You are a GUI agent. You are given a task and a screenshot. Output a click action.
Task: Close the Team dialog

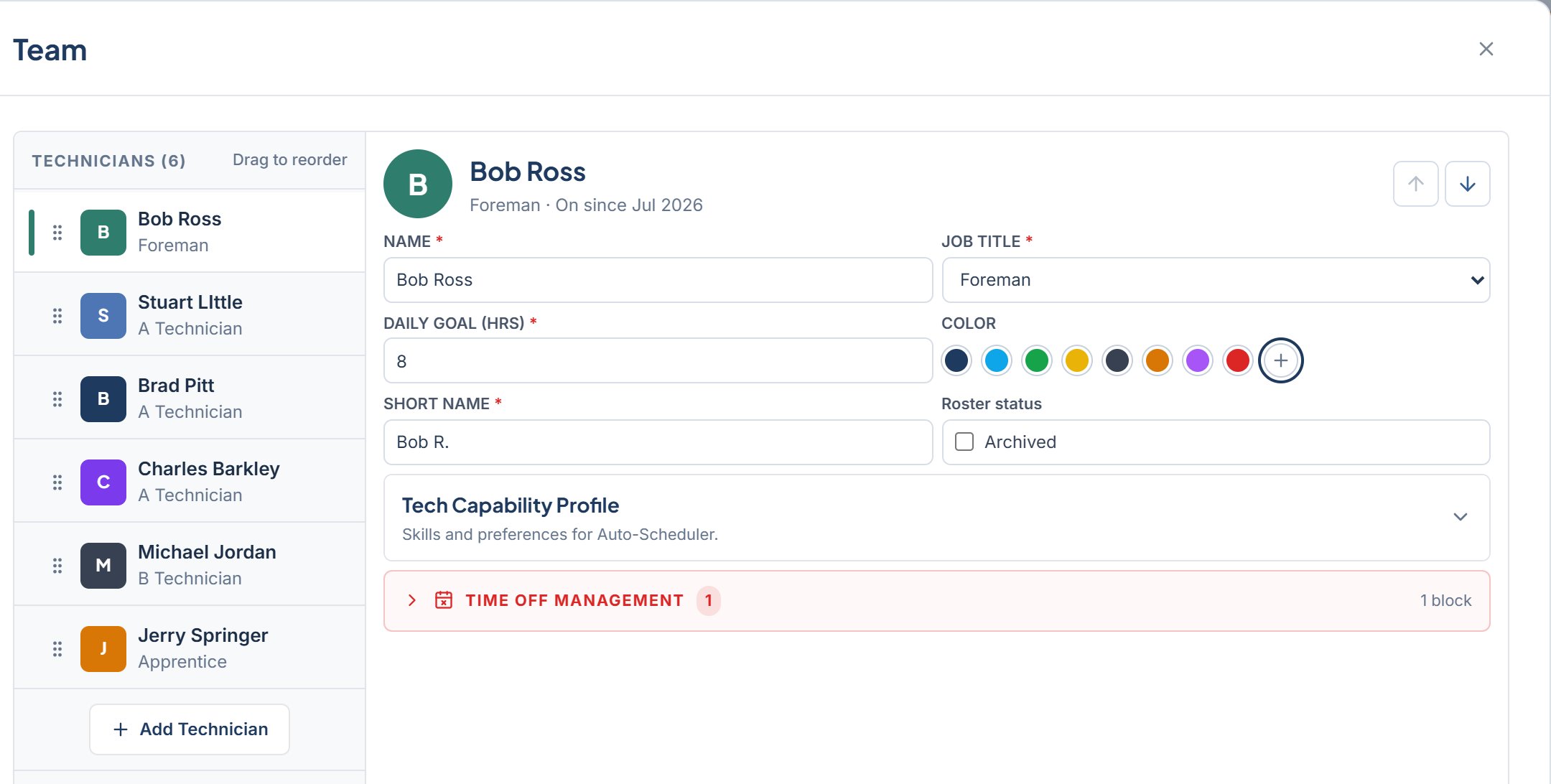point(1486,49)
